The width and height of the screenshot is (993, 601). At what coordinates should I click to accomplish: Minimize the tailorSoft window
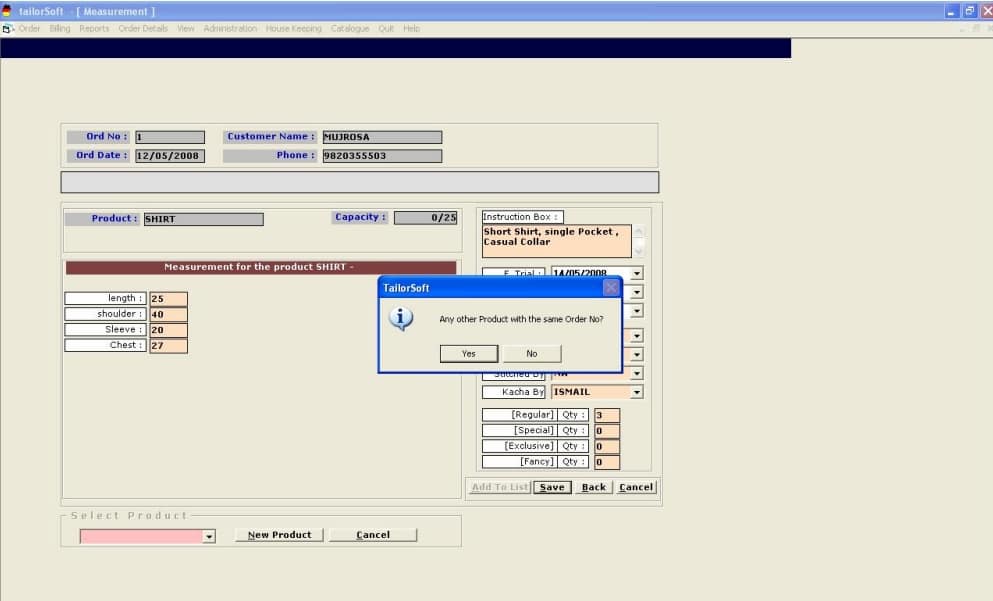click(952, 11)
